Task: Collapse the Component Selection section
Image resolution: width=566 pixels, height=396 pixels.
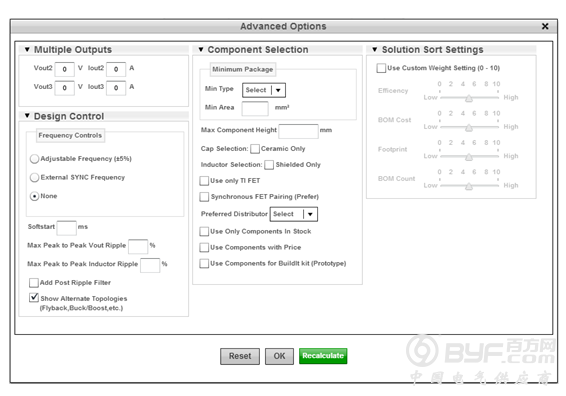Action: (201, 49)
